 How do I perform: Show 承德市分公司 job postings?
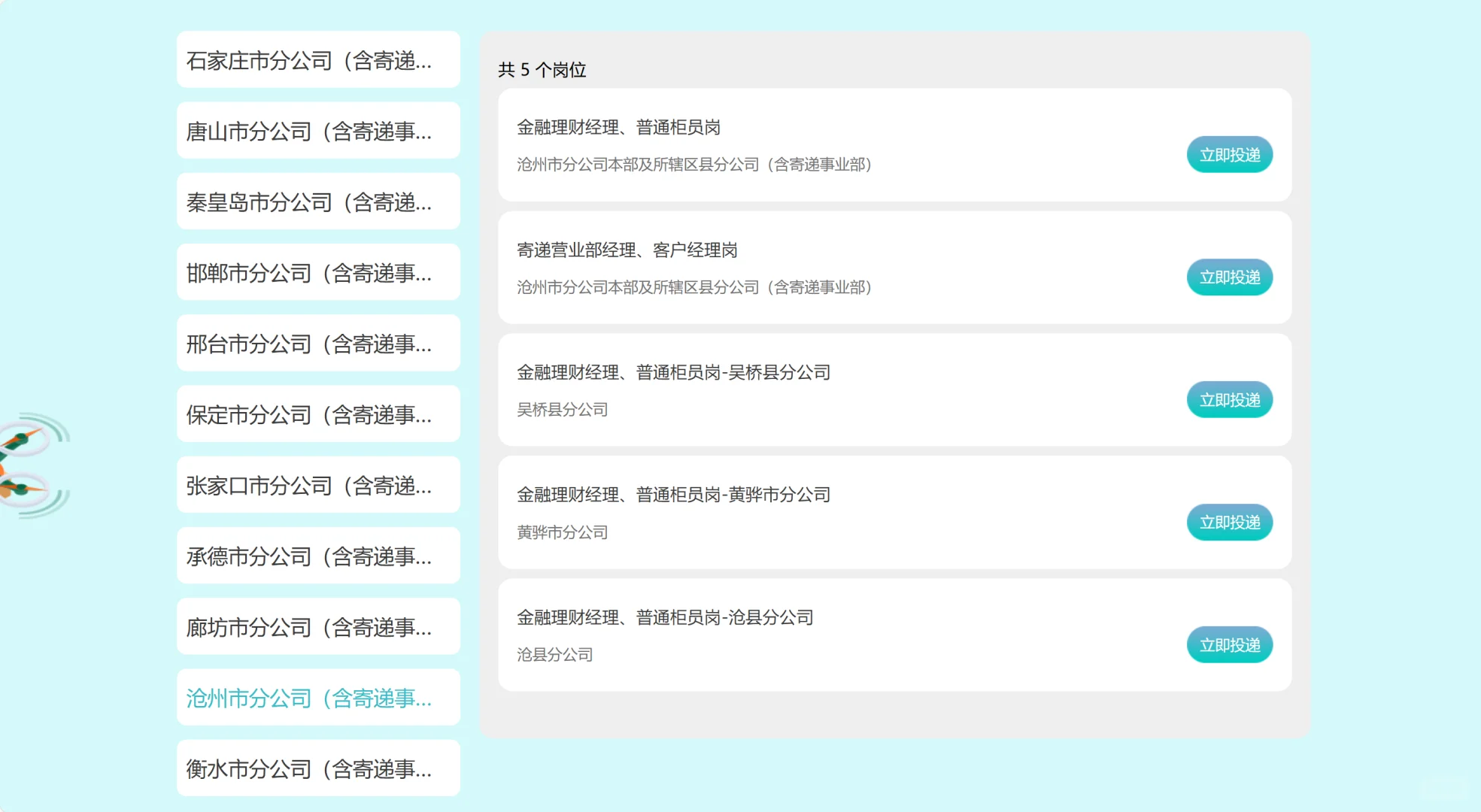click(x=317, y=555)
